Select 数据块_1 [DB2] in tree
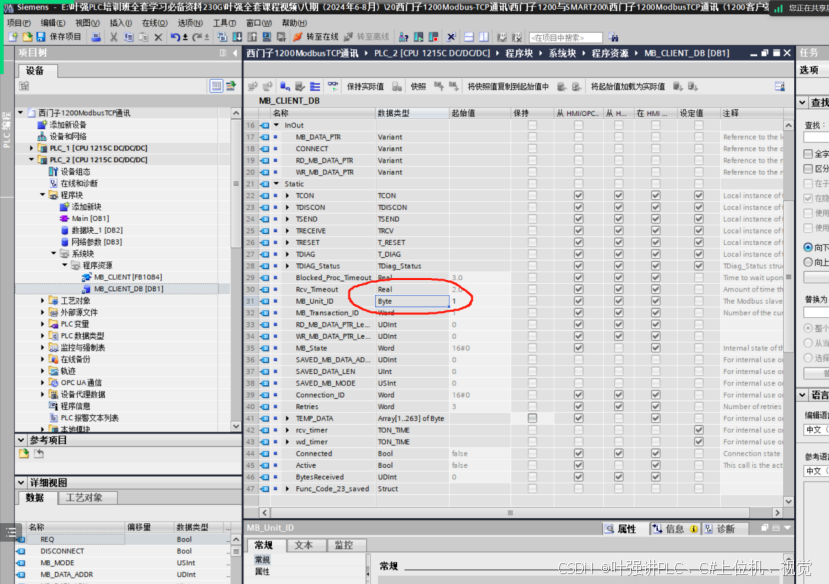This screenshot has width=829, height=584. tap(97, 230)
